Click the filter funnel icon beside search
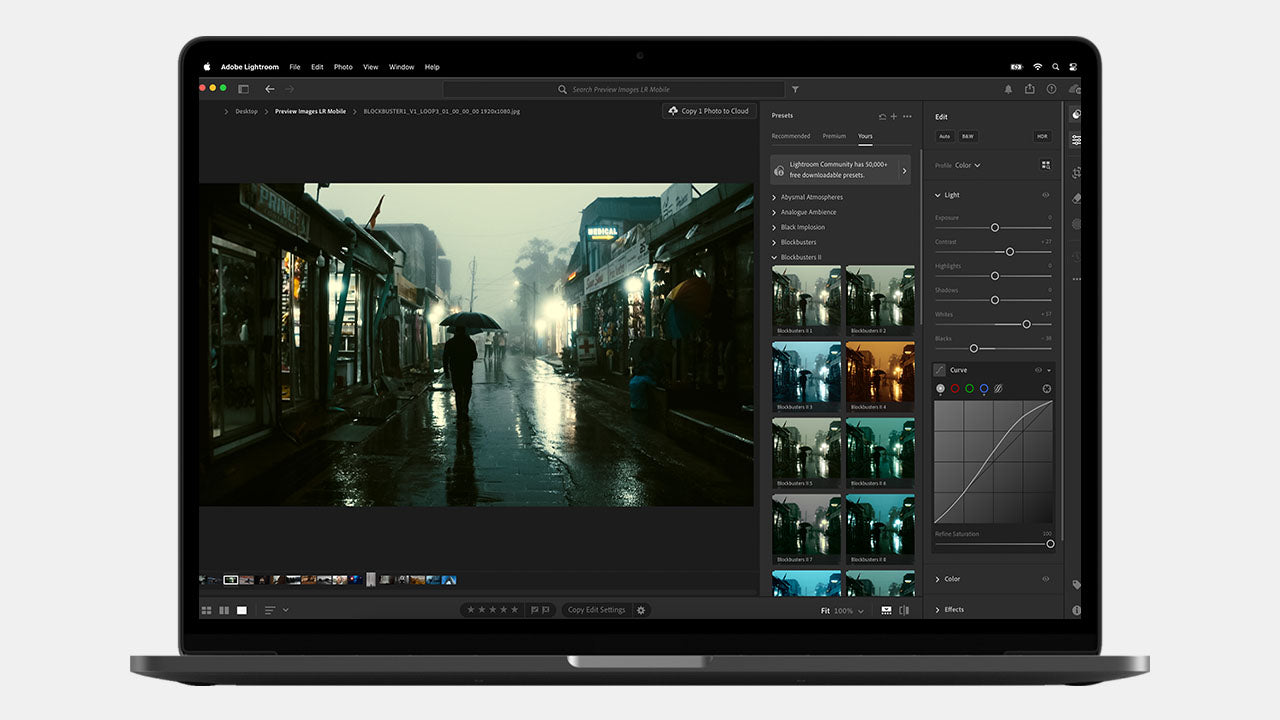Image resolution: width=1280 pixels, height=720 pixels. point(795,89)
